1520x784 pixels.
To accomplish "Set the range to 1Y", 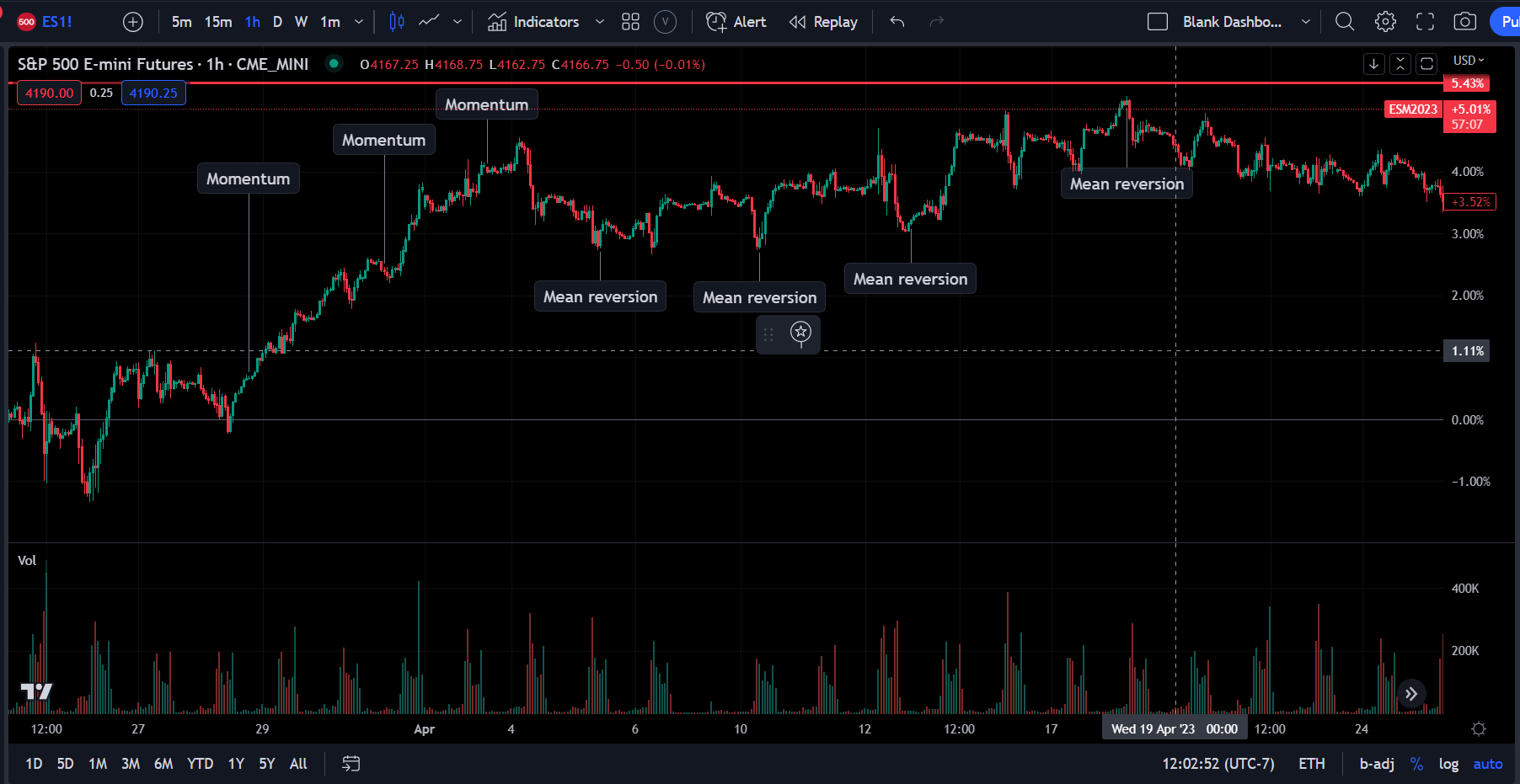I will click(236, 764).
